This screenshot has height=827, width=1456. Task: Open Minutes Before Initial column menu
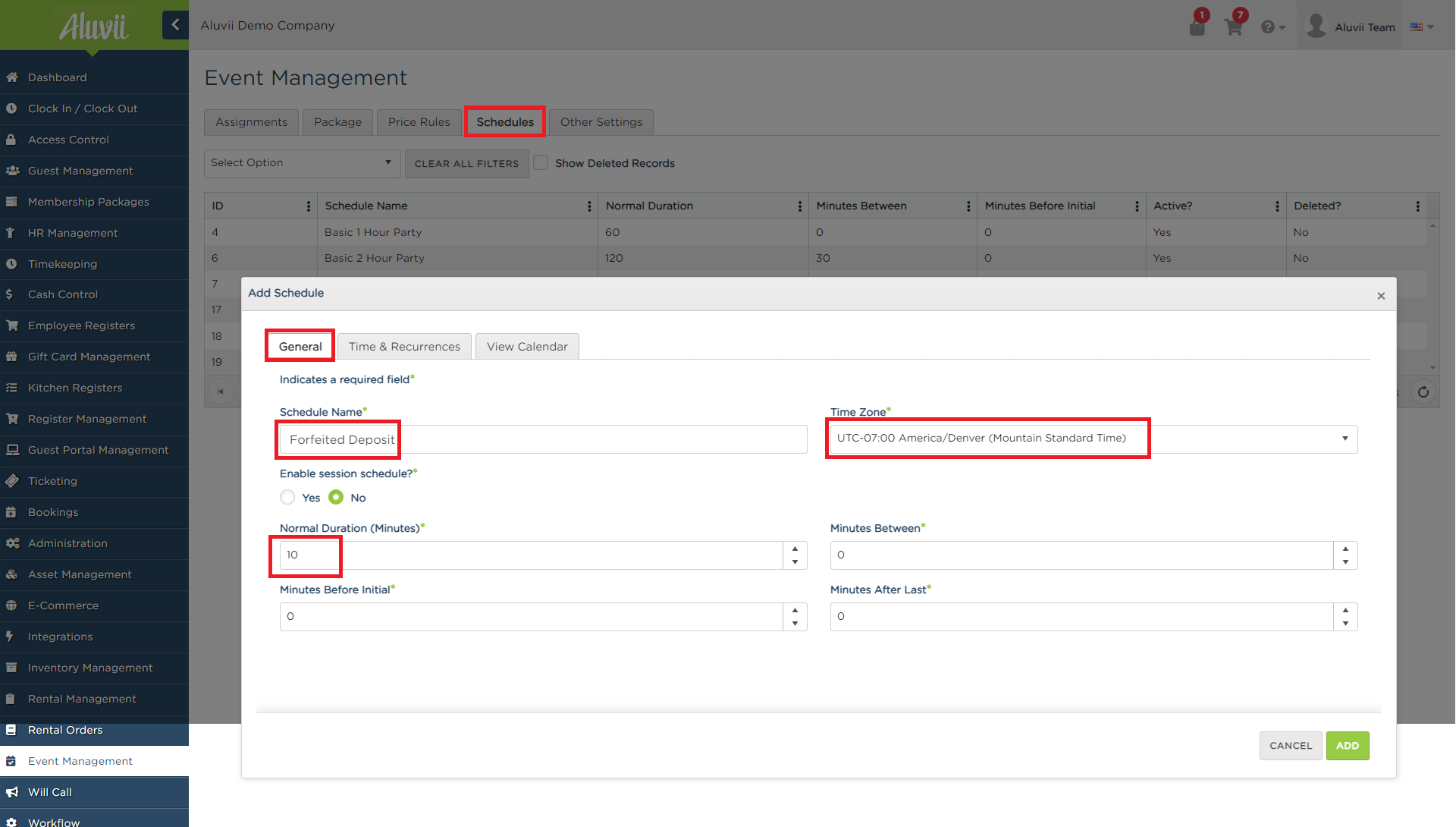pos(1137,206)
